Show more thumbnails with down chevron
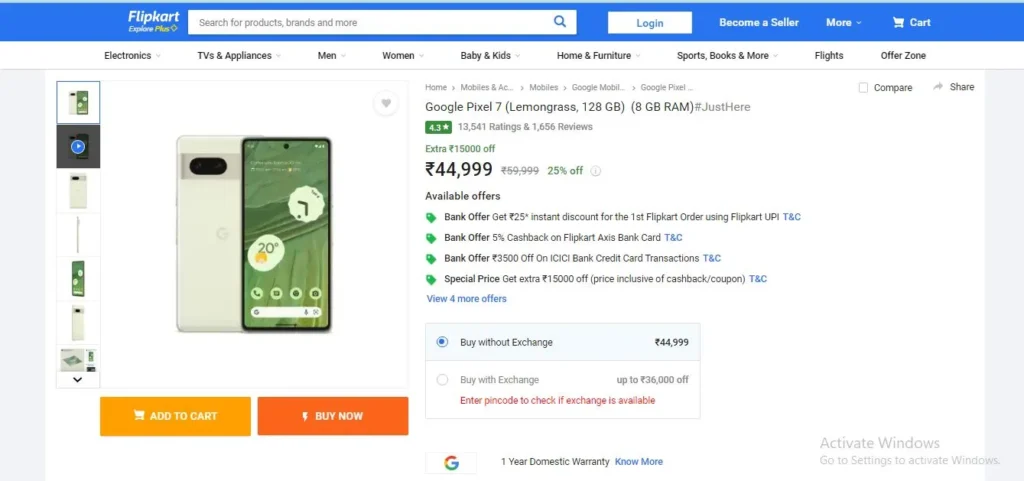The height and width of the screenshot is (481, 1024). click(78, 379)
